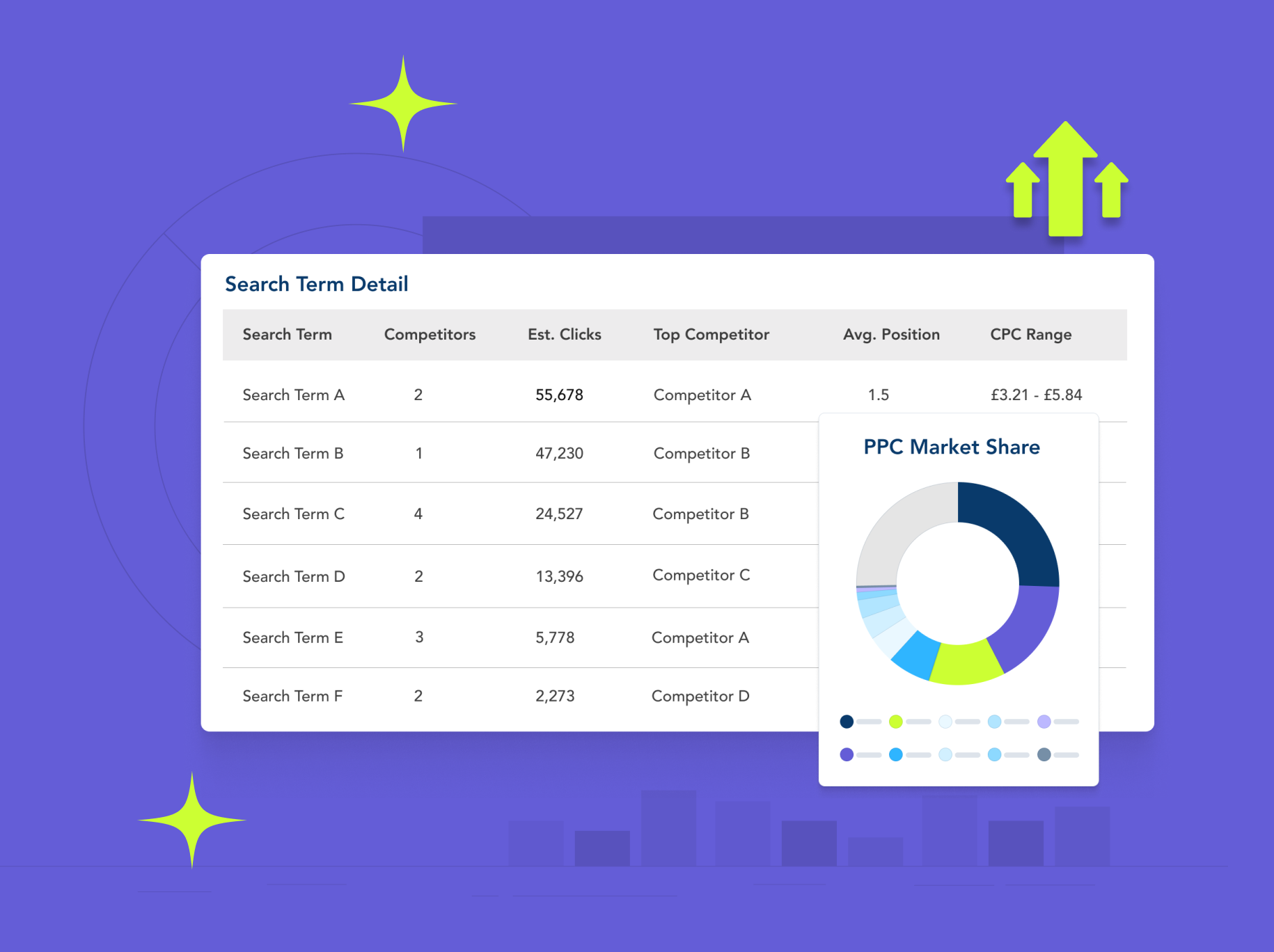The image size is (1274, 952).
Task: Click the Est. Clicks column header
Action: [x=564, y=335]
